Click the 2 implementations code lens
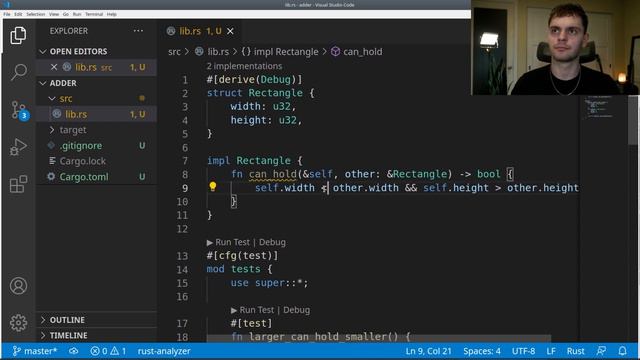The height and width of the screenshot is (360, 640). [244, 66]
